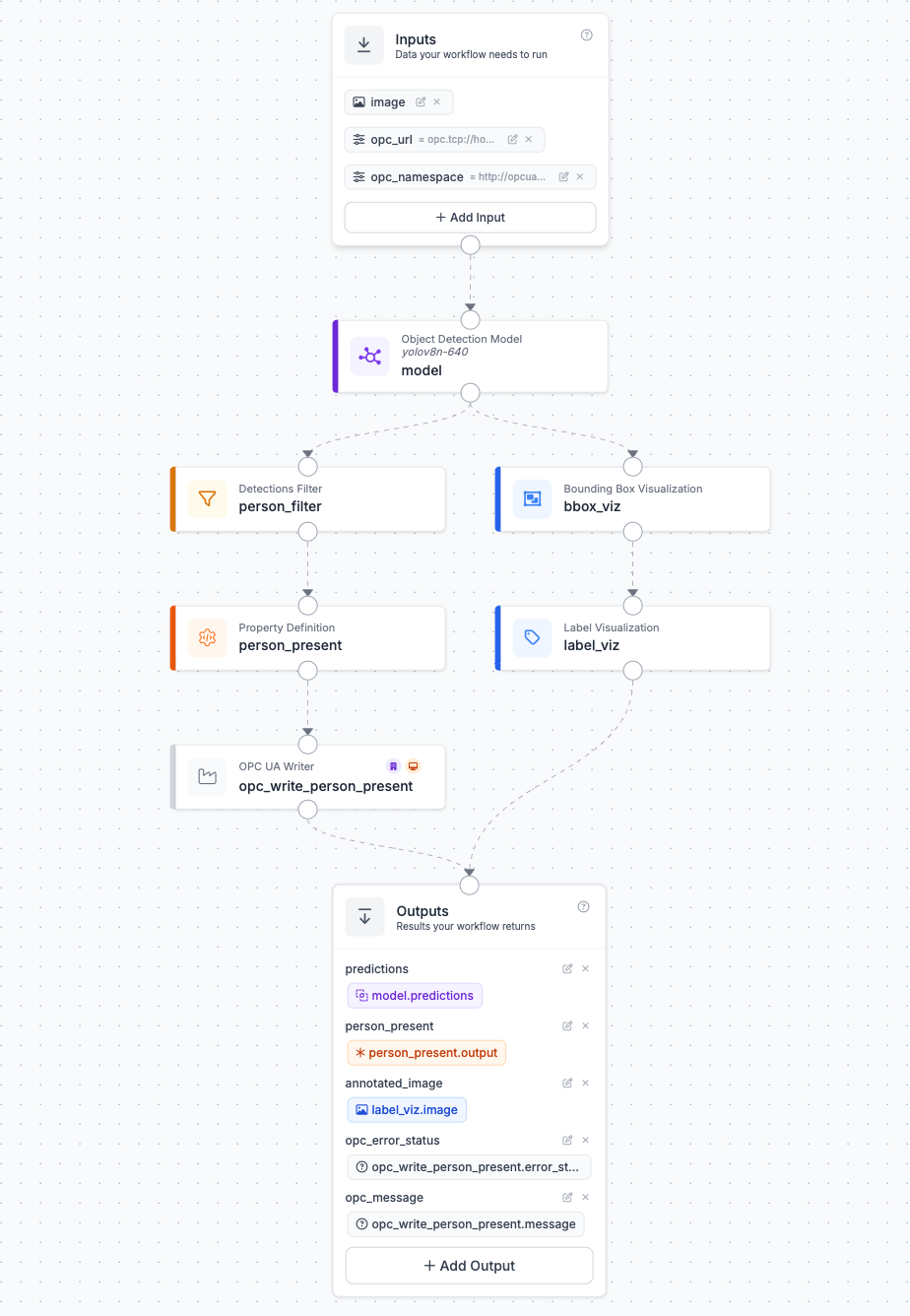Edit the opc_namespace input
910x1316 pixels.
[x=563, y=177]
